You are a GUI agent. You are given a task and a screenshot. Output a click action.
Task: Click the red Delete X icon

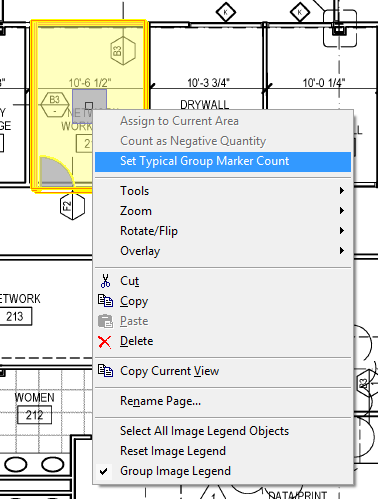(x=105, y=342)
